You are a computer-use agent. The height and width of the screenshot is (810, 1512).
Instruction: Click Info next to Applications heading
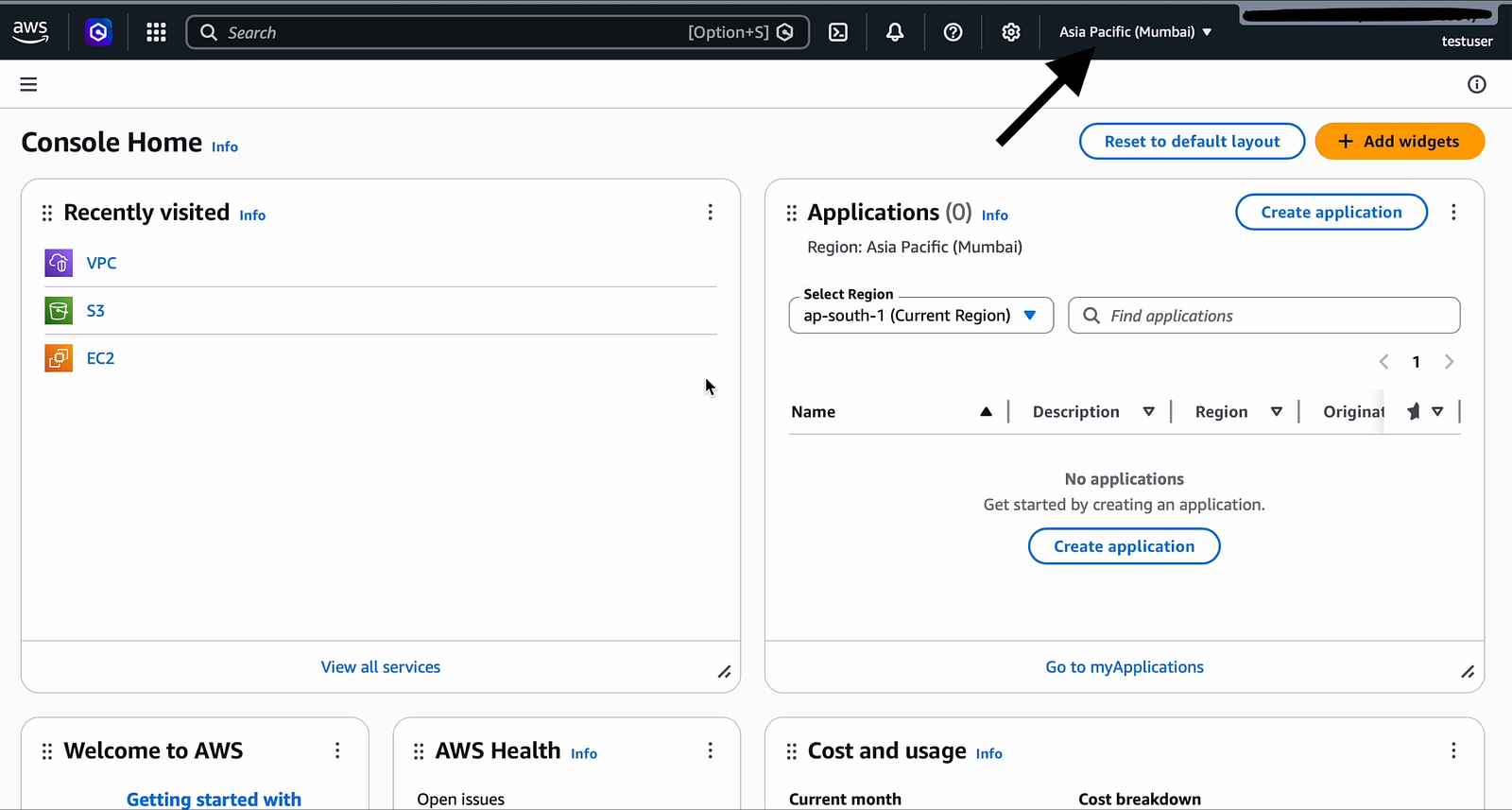point(995,215)
